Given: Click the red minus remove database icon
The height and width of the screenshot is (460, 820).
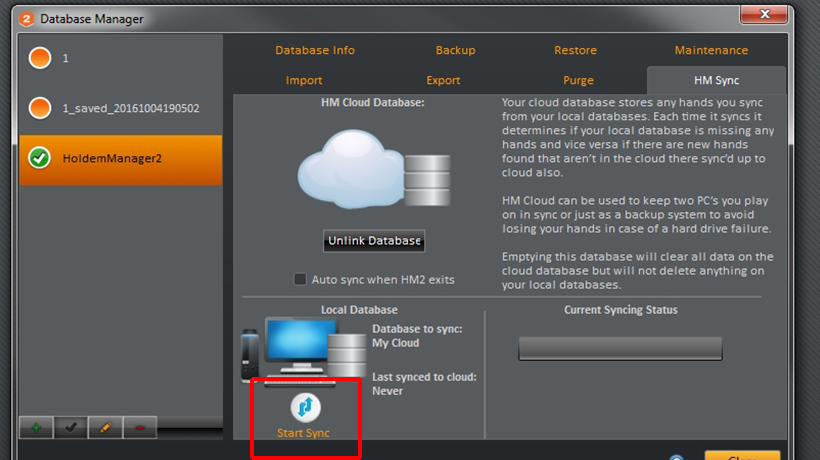Looking at the screenshot, I should point(140,428).
